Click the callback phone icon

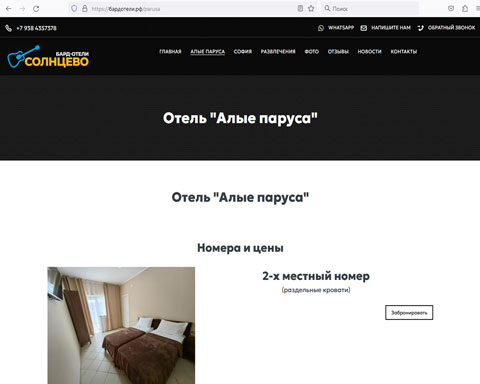pyautogui.click(x=420, y=28)
